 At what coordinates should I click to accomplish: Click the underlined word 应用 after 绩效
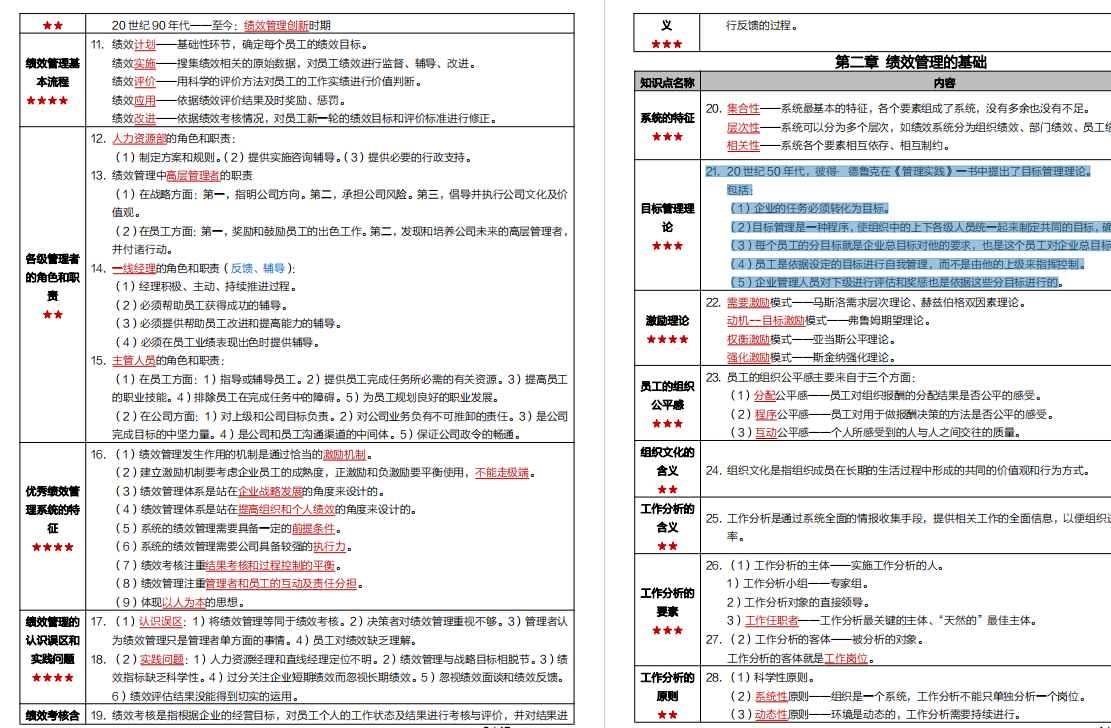tap(145, 101)
